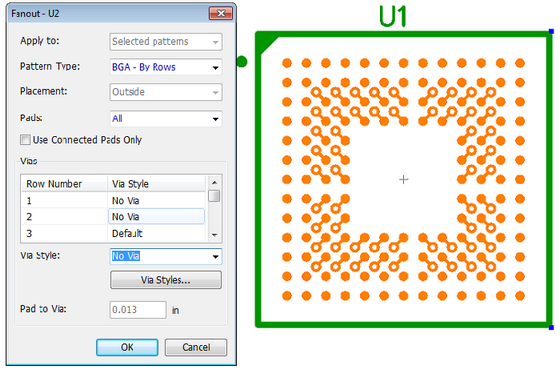Viewport: 560px width, 370px height.
Task: Select row 1 'No Via' style cell
Action: [156, 201]
